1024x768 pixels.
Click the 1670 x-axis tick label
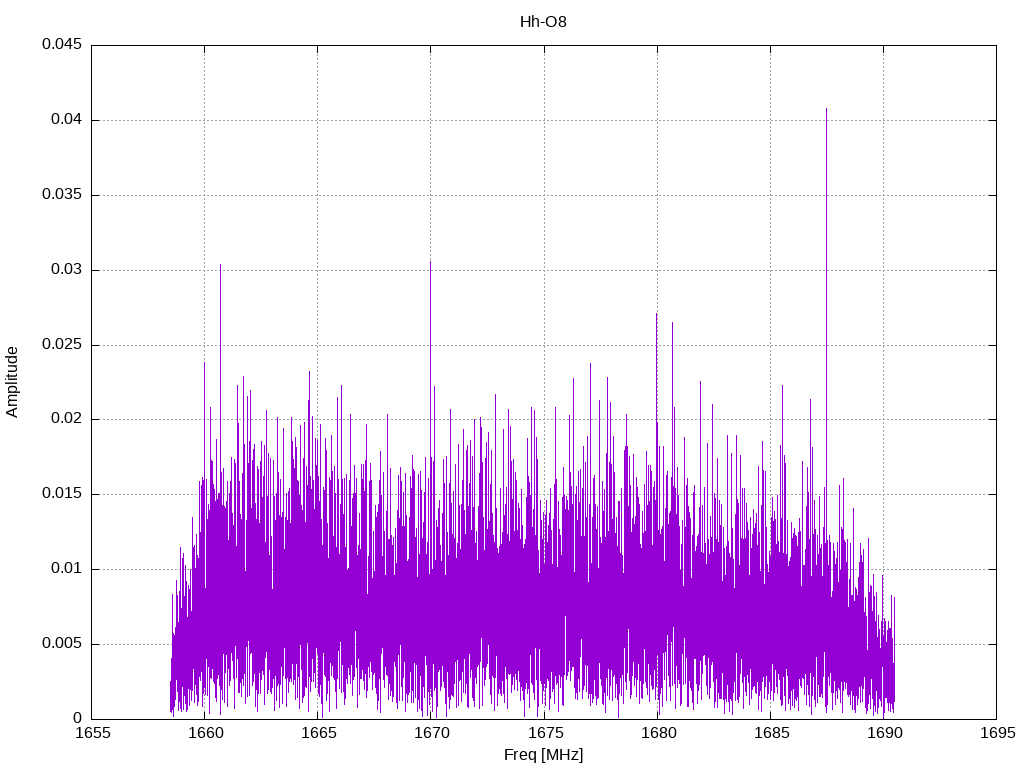tap(432, 733)
